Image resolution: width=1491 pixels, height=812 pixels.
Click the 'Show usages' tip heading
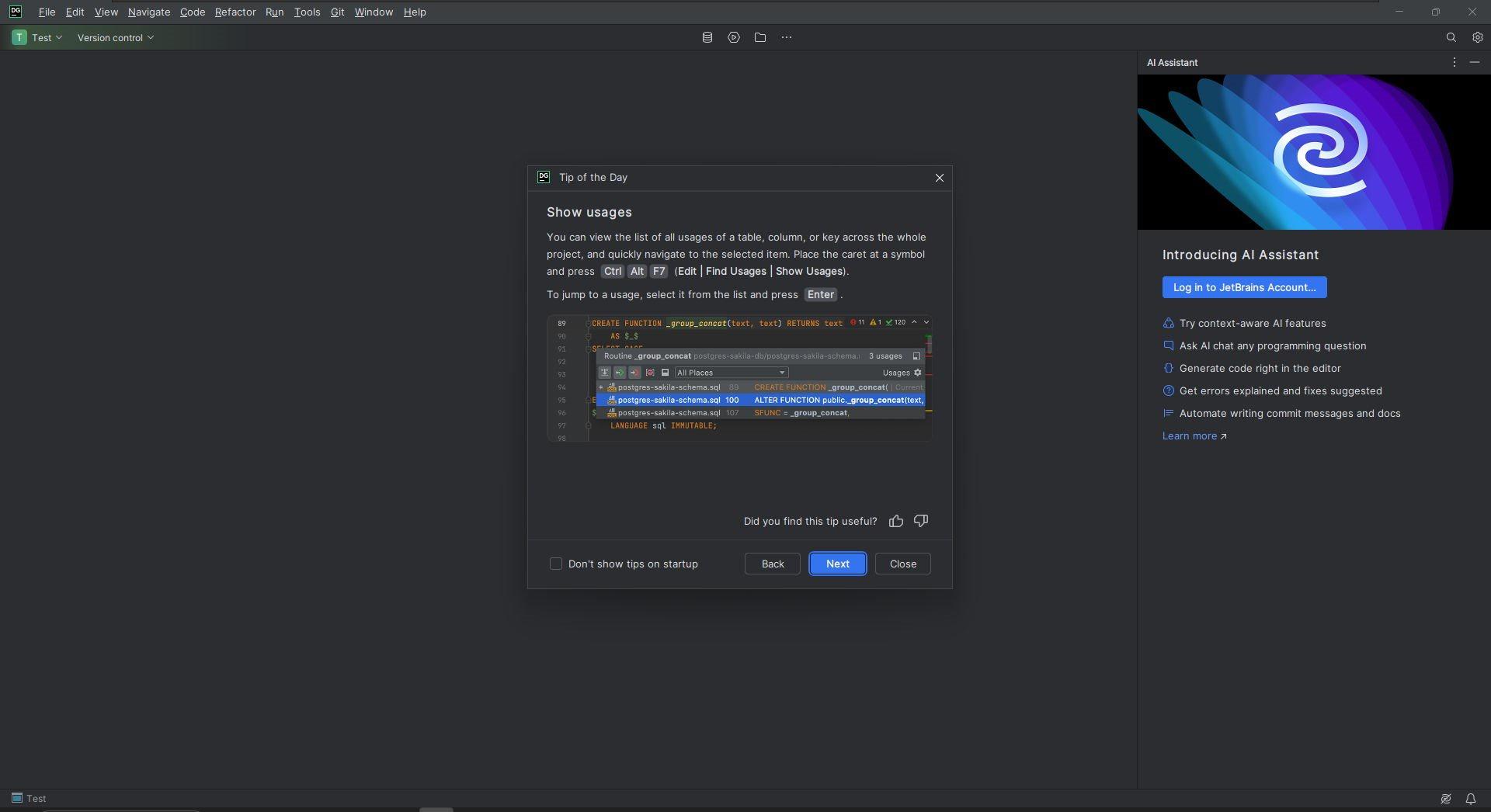589,212
